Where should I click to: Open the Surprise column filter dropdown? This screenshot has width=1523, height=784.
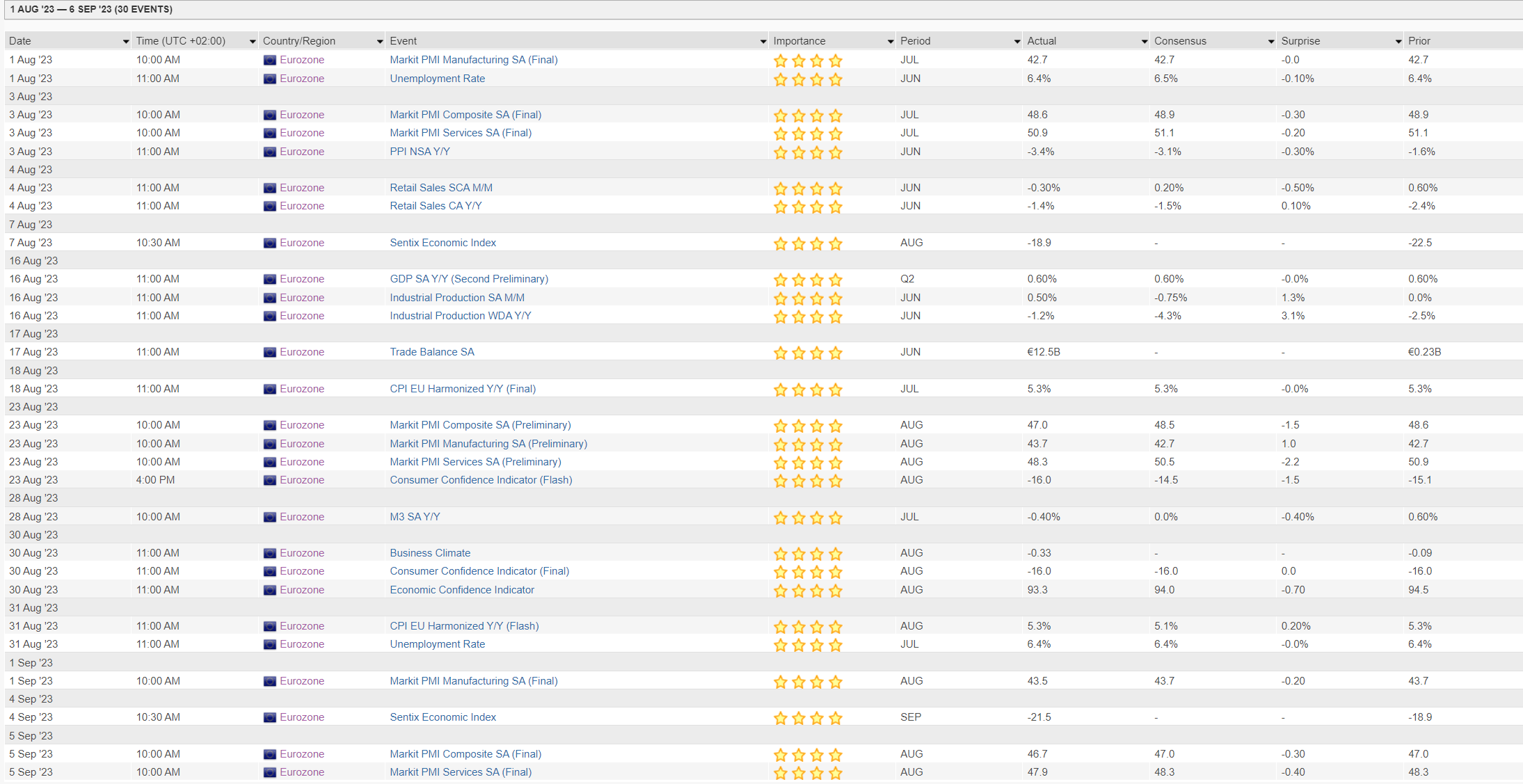pos(1398,42)
